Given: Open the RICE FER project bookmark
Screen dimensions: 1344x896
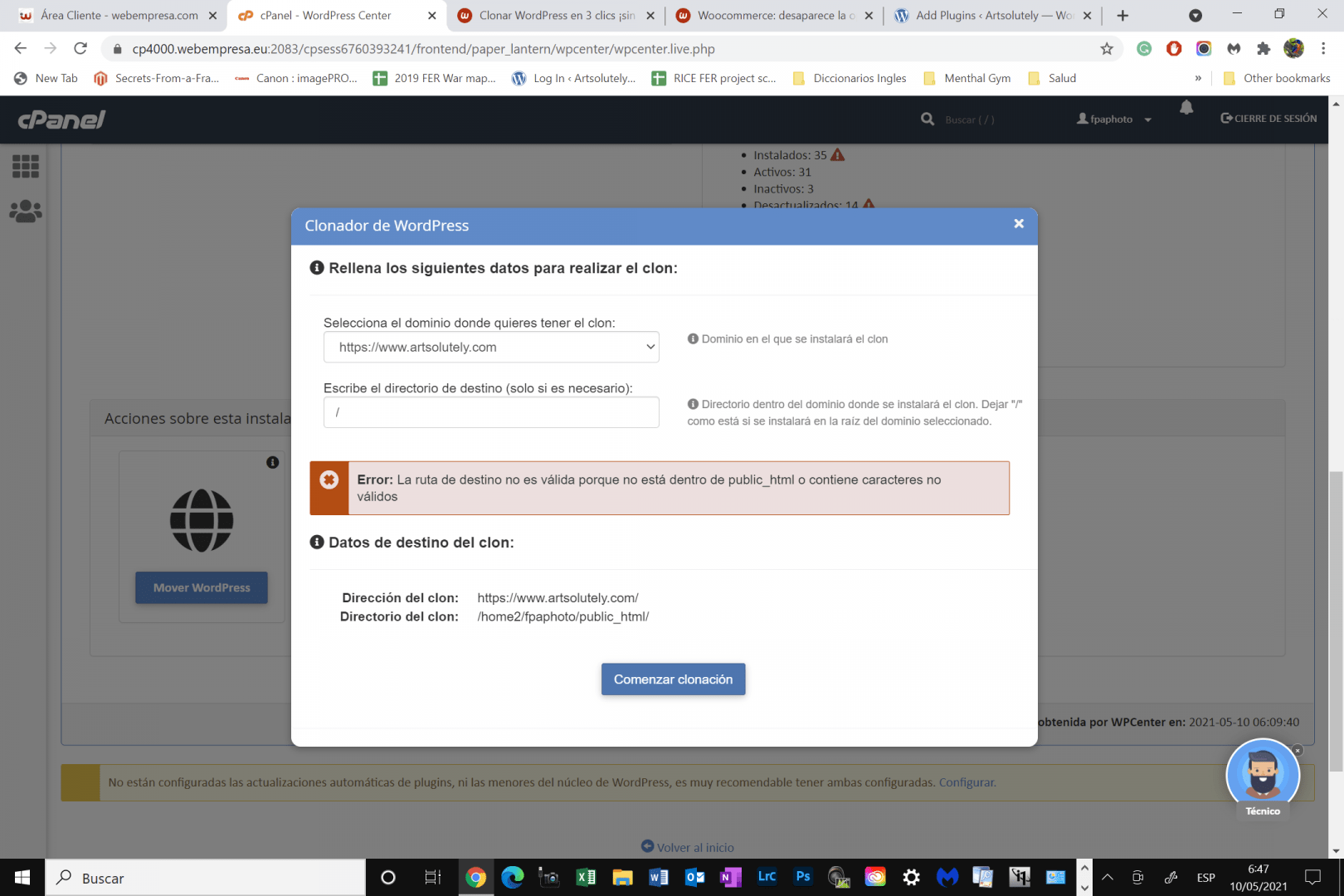Looking at the screenshot, I should click(x=713, y=78).
